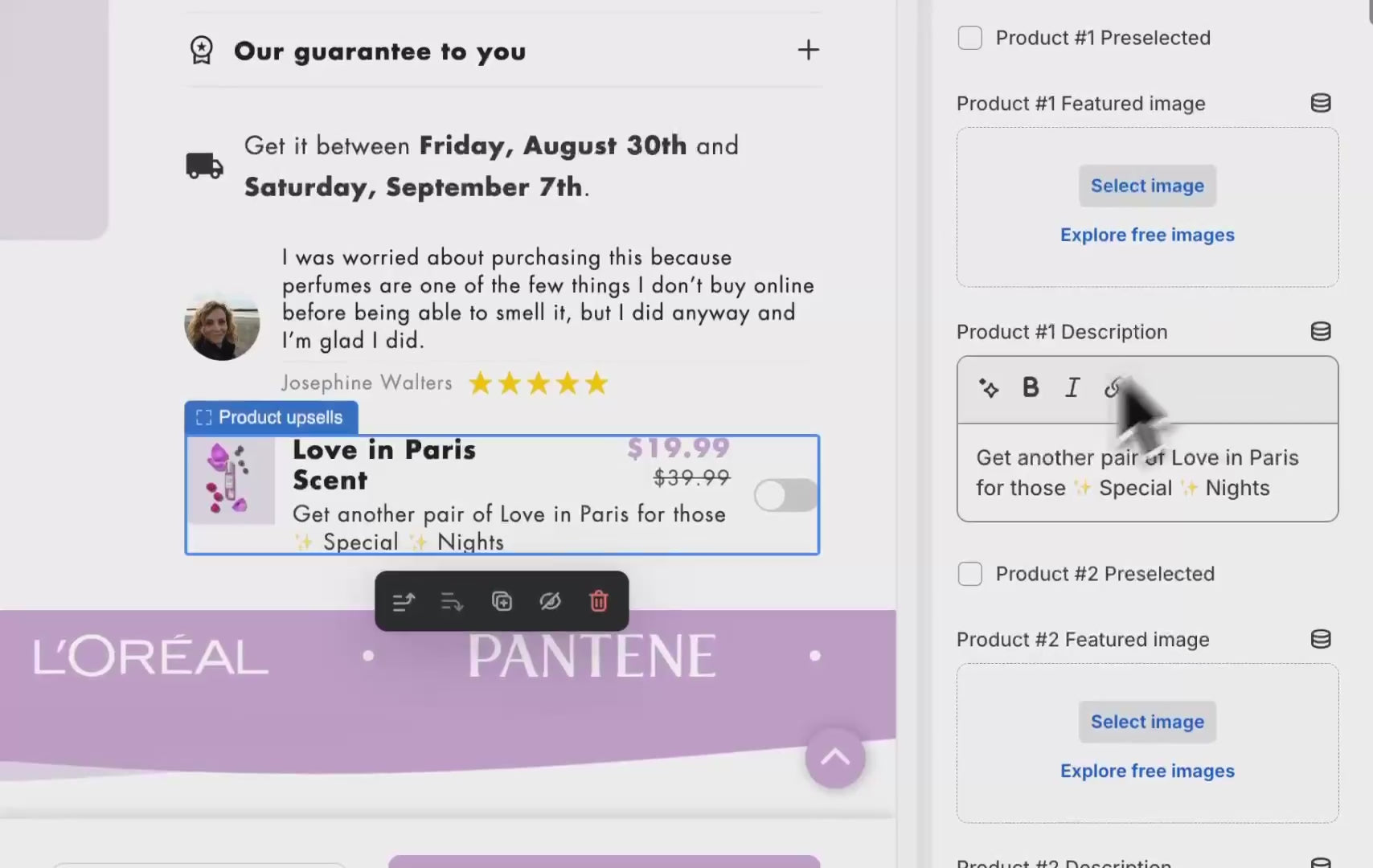Select the Product upsells block label
The height and width of the screenshot is (868, 1373).
[272, 418]
